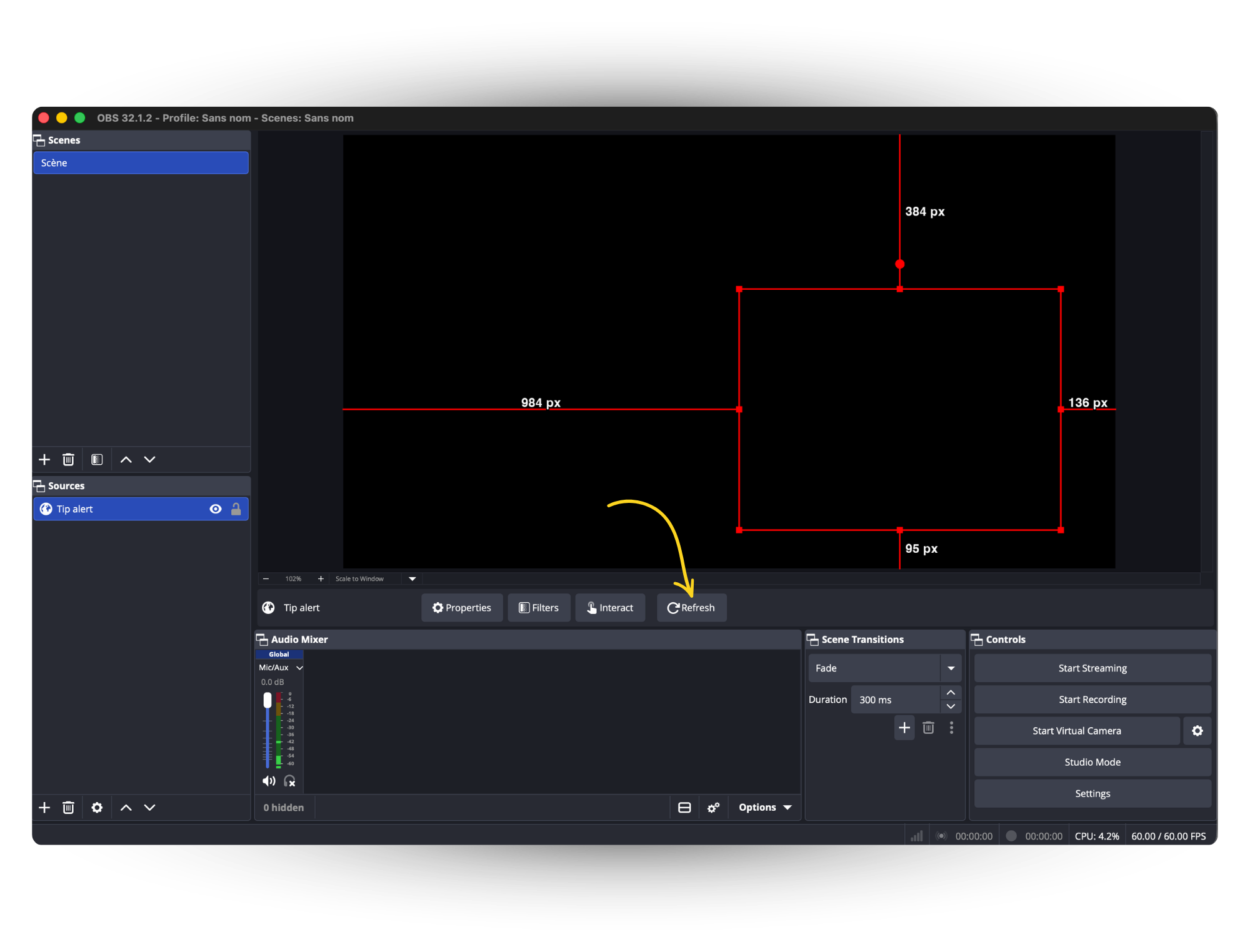Move scene down in Scenes panel
Viewport: 1250px width, 952px height.
click(x=149, y=460)
